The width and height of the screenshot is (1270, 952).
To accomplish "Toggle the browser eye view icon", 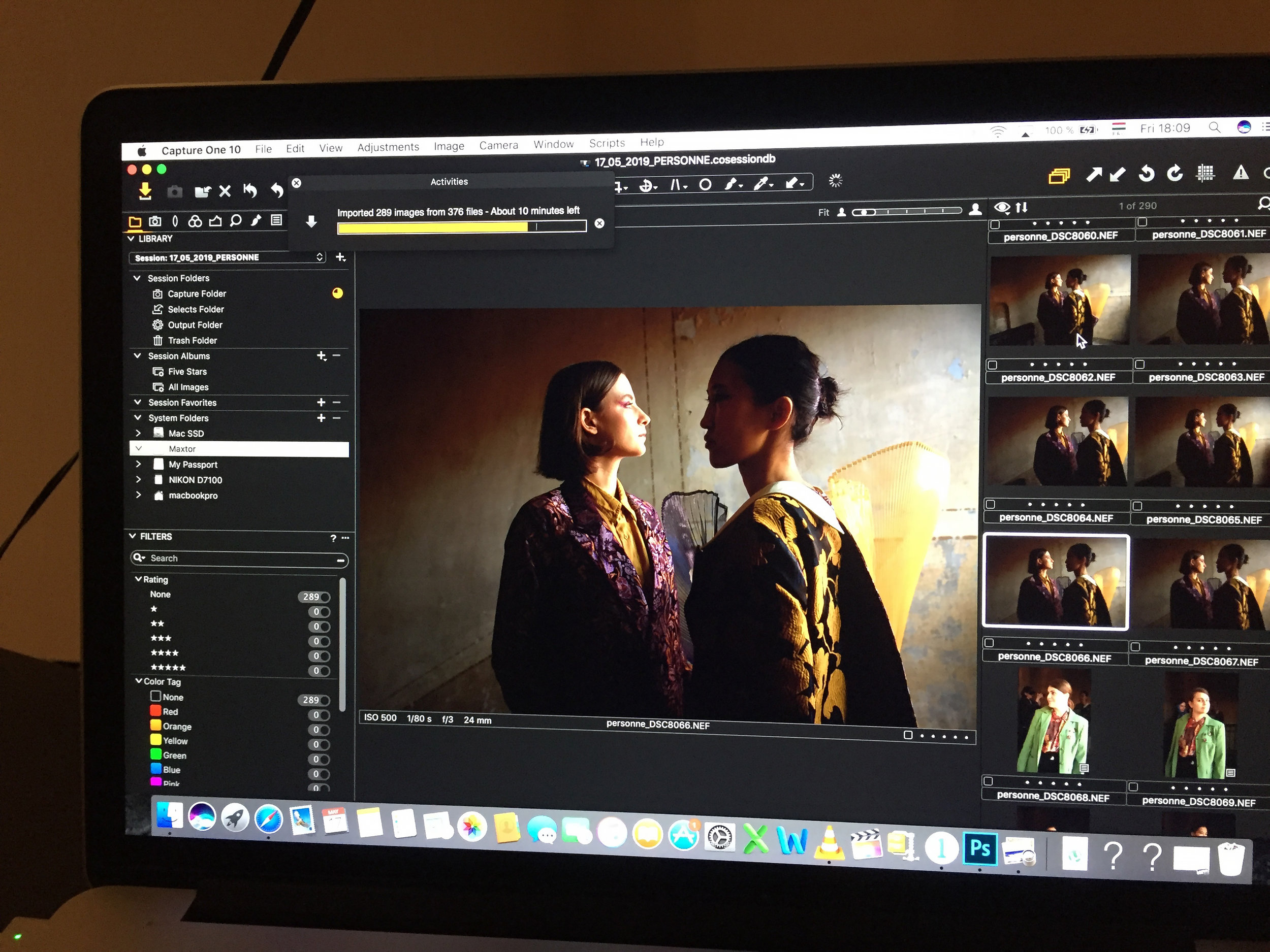I will click(1002, 207).
